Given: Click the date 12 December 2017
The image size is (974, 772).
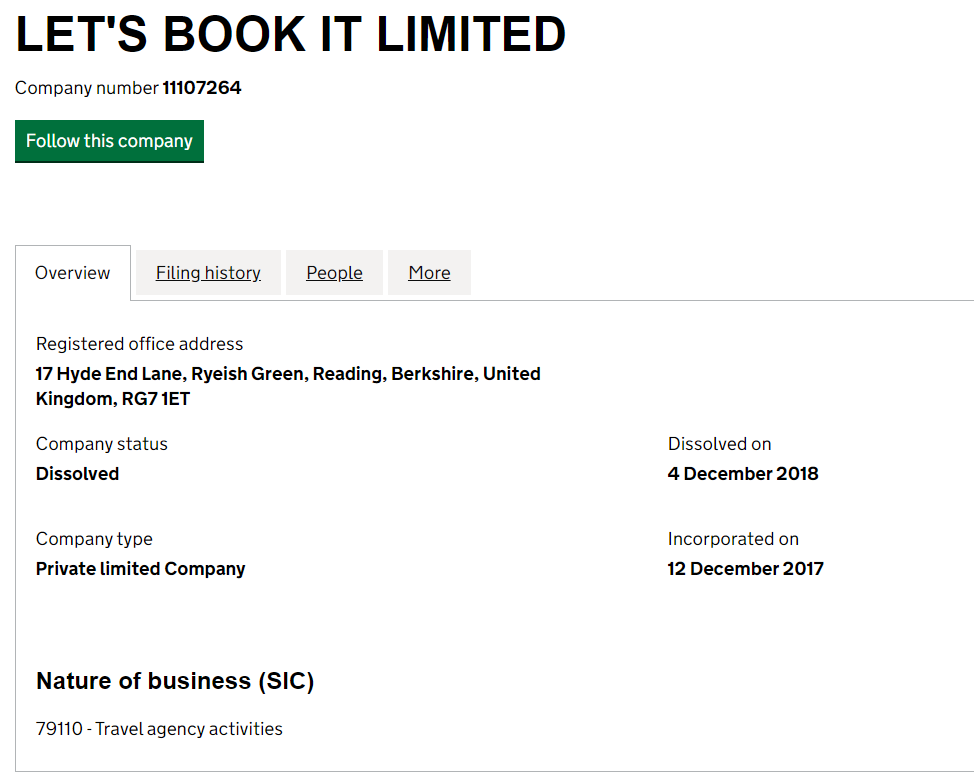Looking at the screenshot, I should pyautogui.click(x=745, y=569).
